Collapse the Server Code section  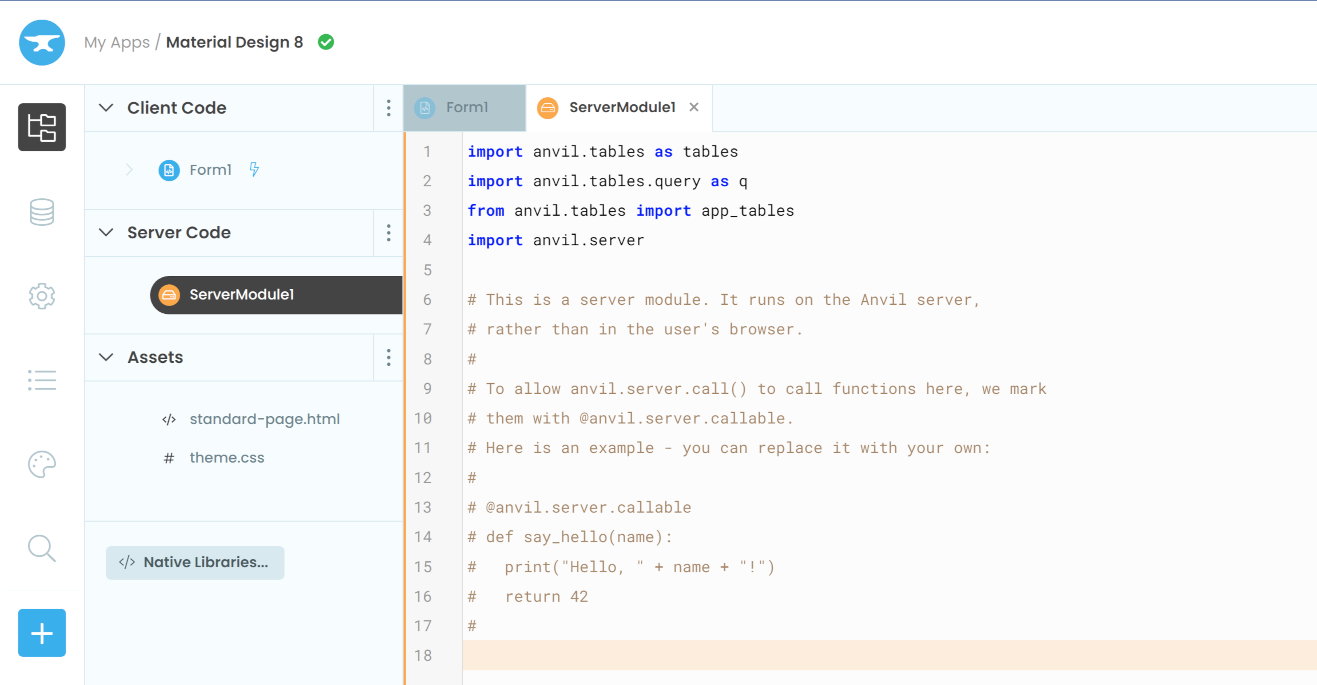click(106, 232)
